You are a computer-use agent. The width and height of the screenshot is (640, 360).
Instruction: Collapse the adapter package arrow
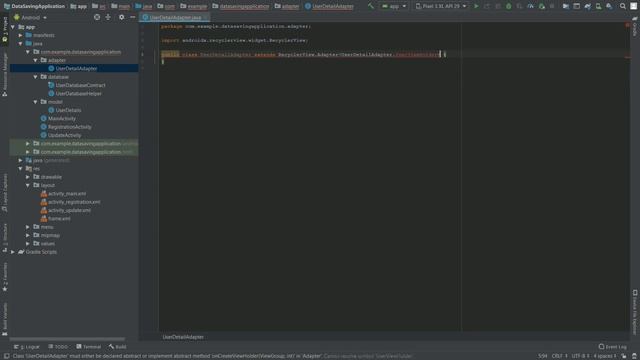(x=36, y=60)
